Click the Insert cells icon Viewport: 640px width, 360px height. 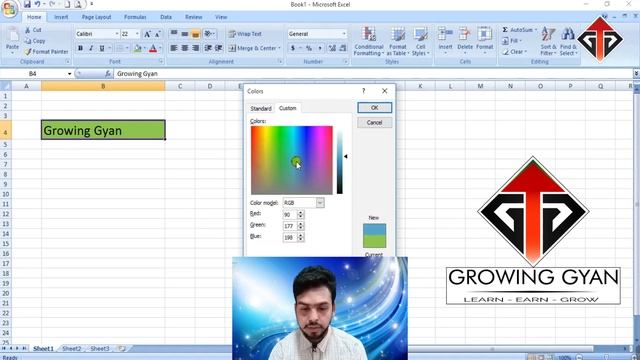(x=445, y=33)
